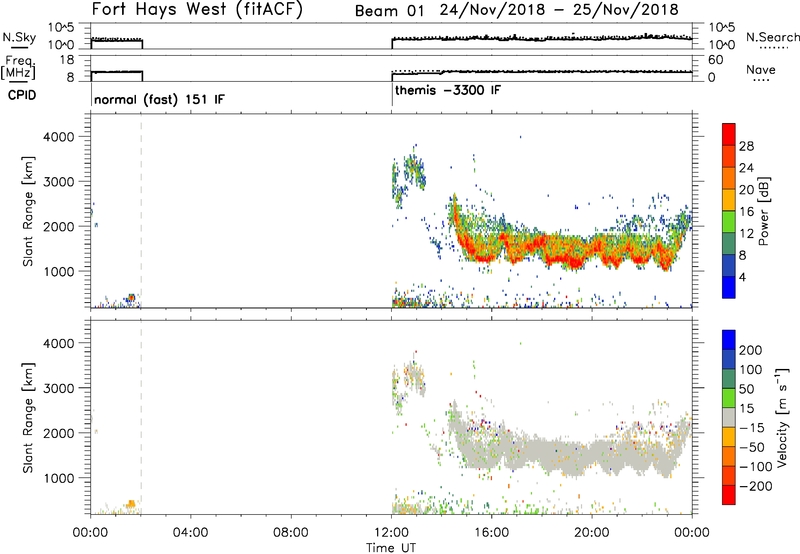The width and height of the screenshot is (800, 554).
Task: Click the '28' tick on Power scale
Action: [746, 146]
